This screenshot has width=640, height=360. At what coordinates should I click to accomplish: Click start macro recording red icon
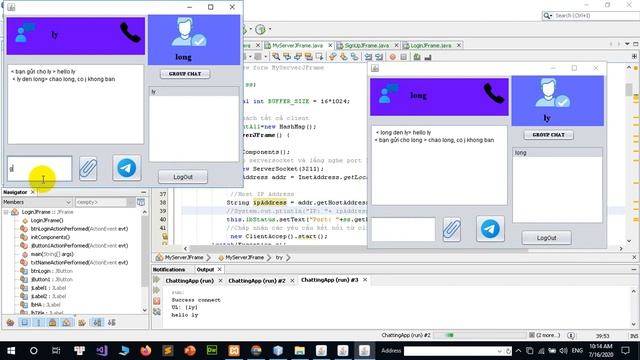392,57
